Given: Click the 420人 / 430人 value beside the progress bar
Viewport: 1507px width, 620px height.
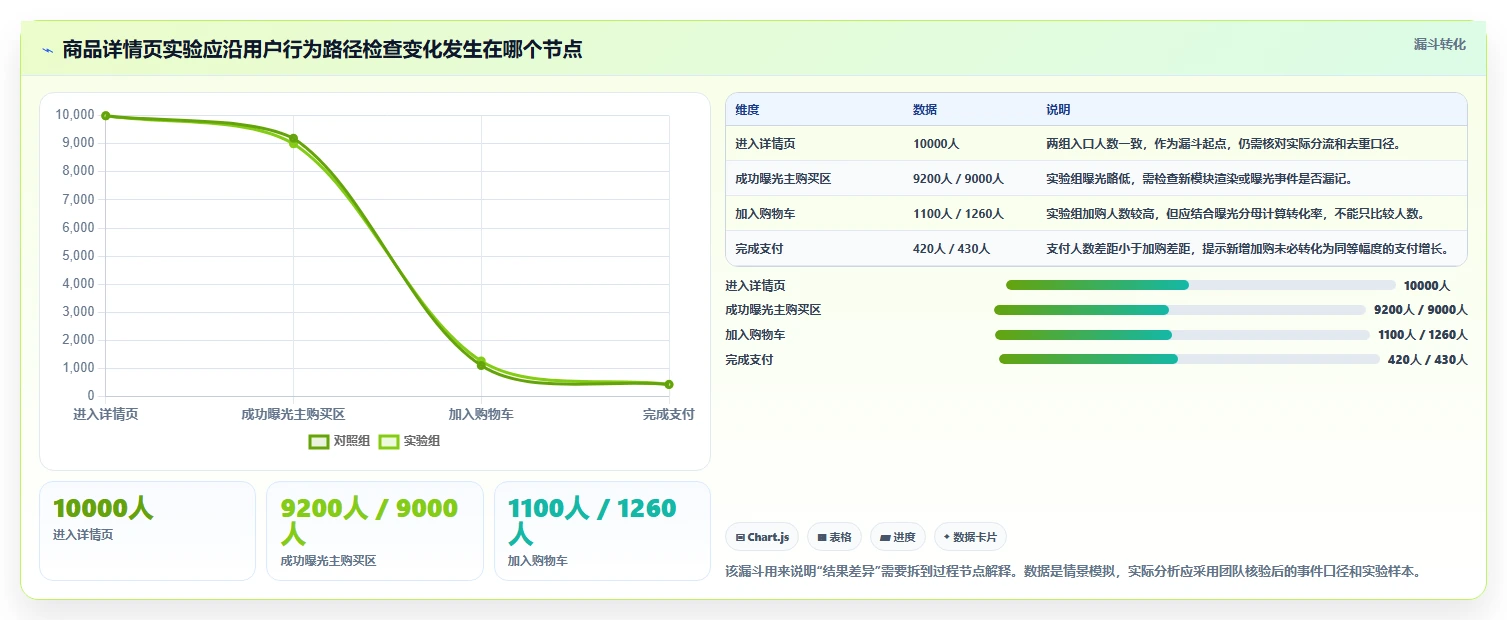Looking at the screenshot, I should pyautogui.click(x=1427, y=360).
